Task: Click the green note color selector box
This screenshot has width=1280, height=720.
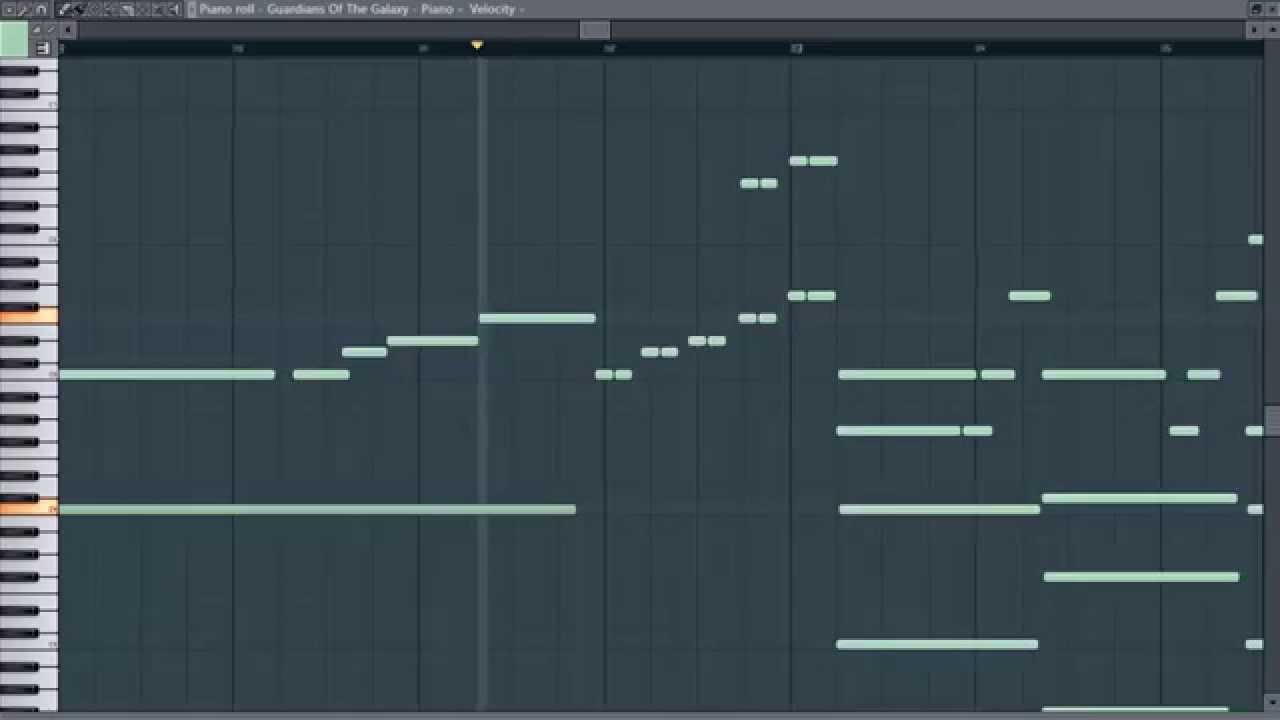Action: [14, 39]
